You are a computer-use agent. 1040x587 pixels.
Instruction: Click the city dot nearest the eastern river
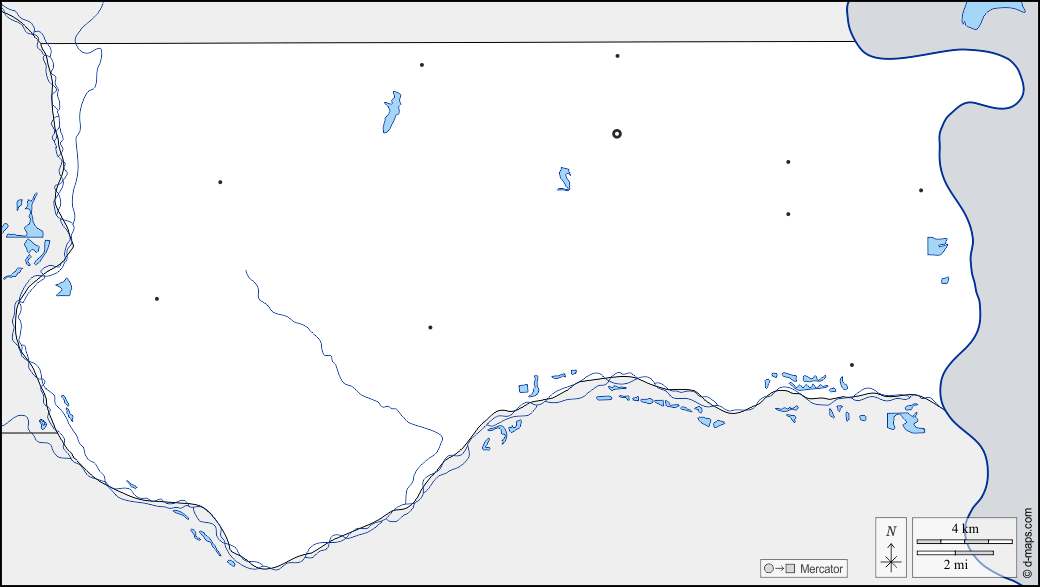coord(921,190)
